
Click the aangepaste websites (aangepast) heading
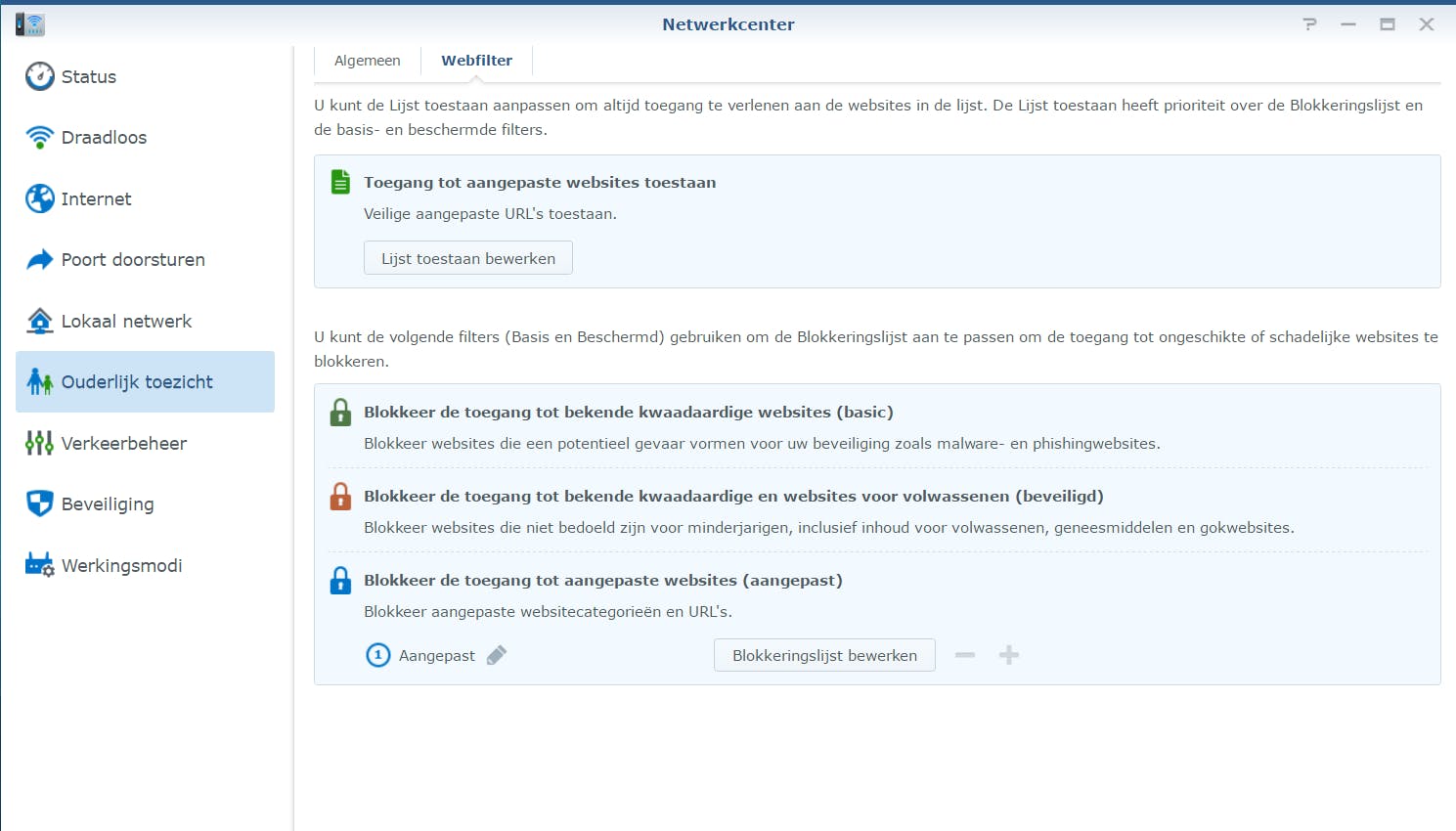(603, 581)
